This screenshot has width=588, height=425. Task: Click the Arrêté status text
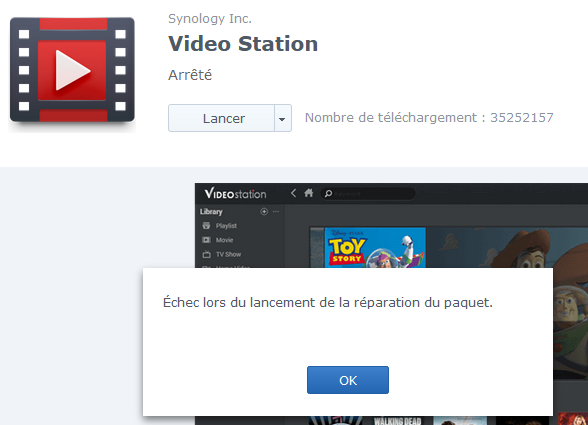point(190,75)
